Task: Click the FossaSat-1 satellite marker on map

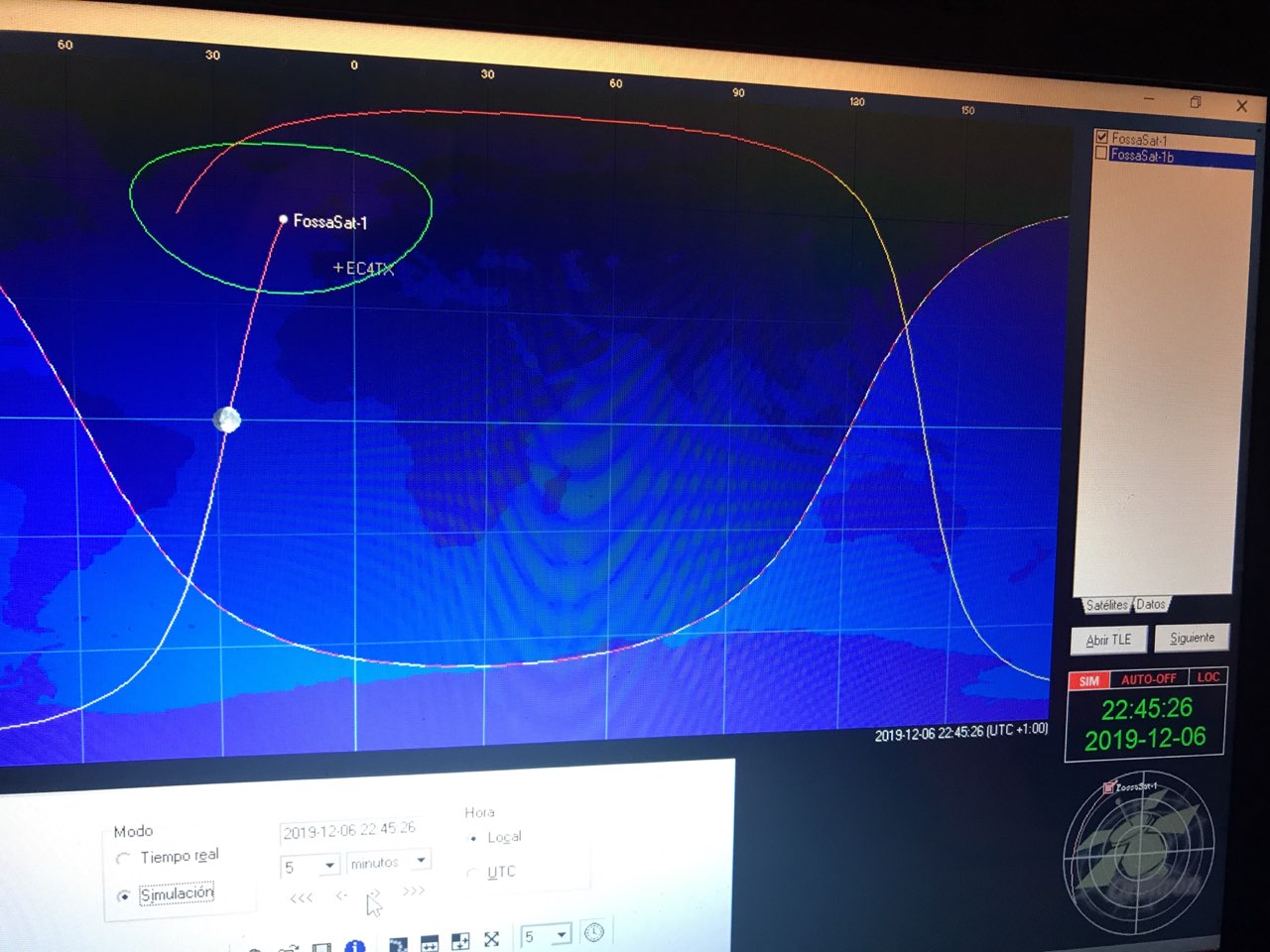Action: [284, 219]
